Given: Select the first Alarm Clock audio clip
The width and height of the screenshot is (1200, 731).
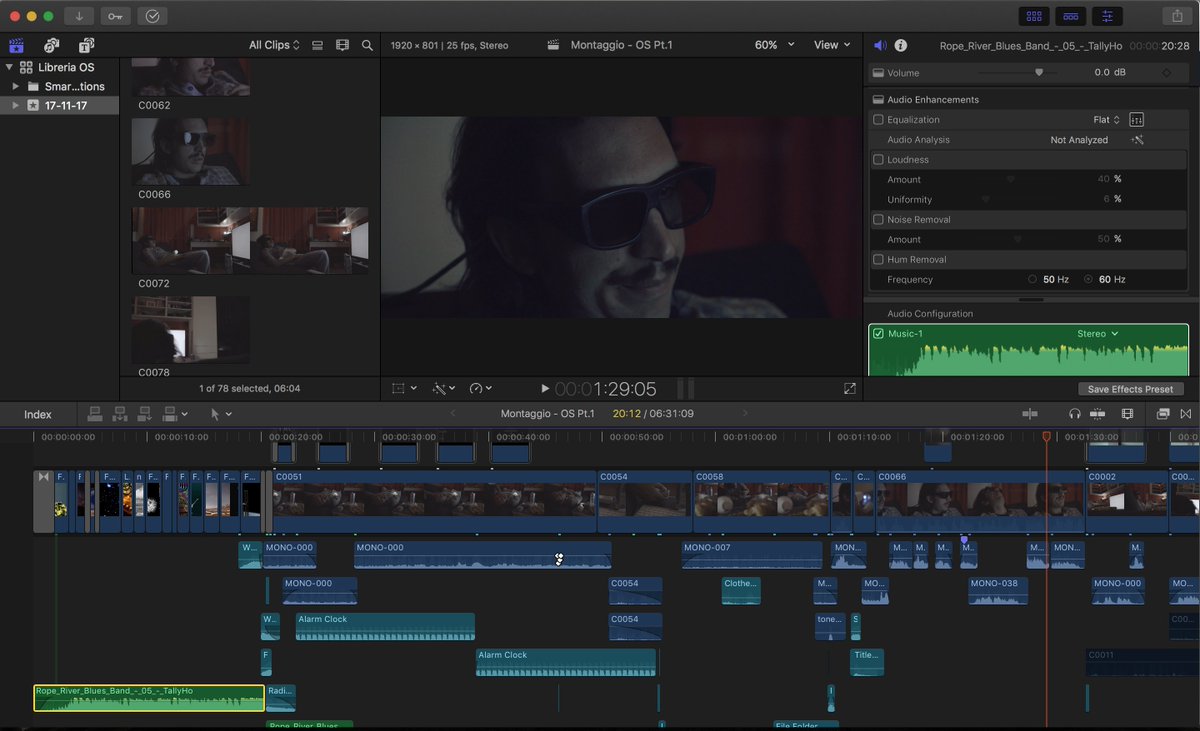Looking at the screenshot, I should click(385, 627).
